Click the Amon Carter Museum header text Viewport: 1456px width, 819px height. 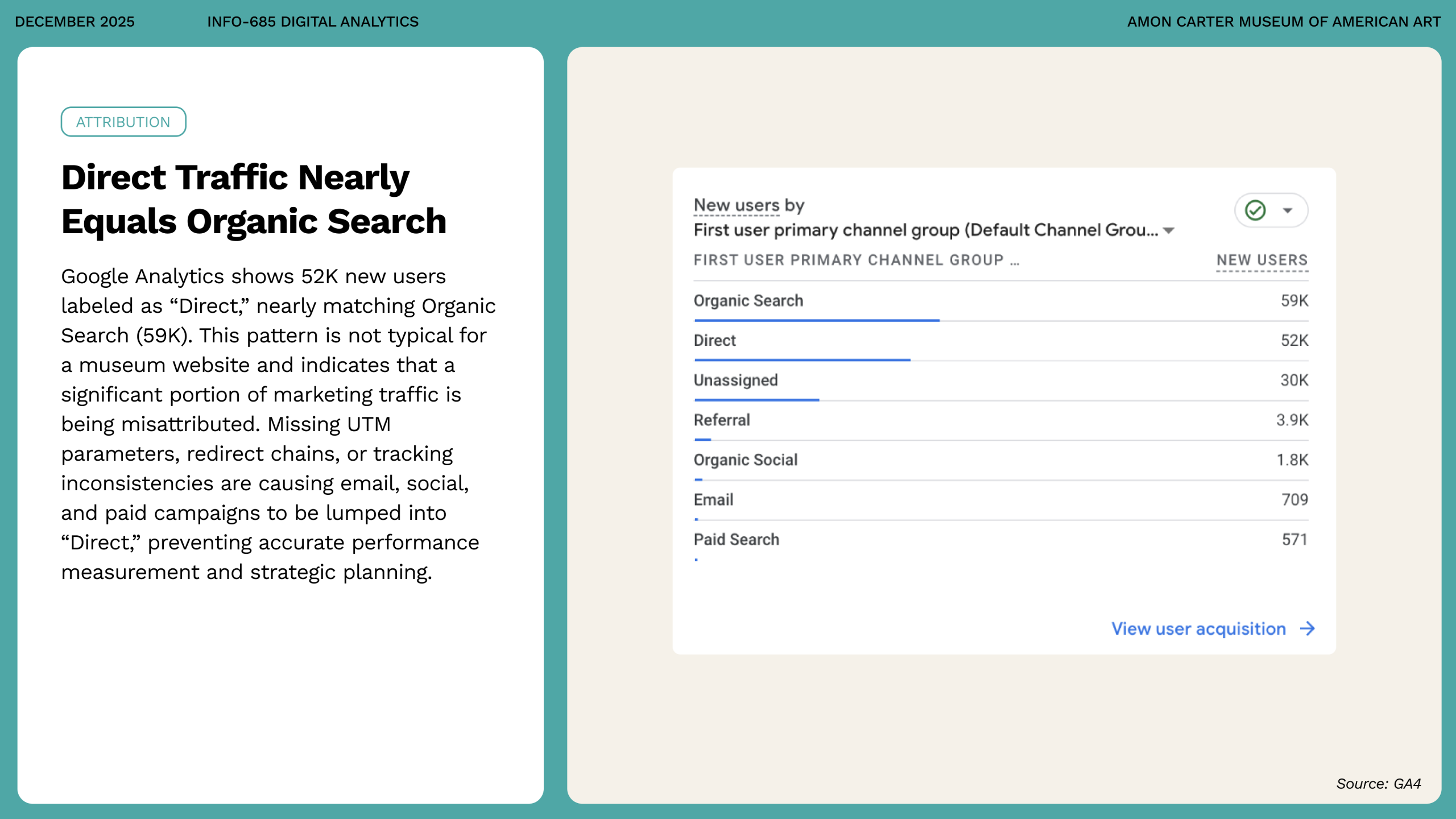coord(1284,22)
